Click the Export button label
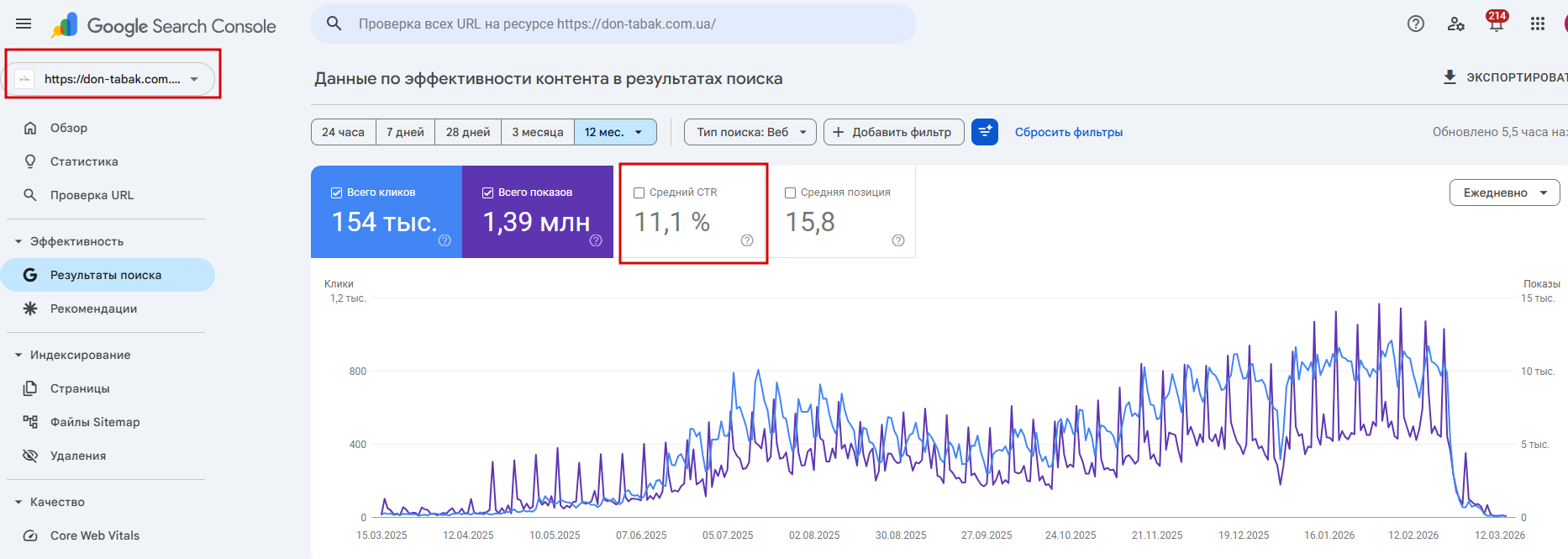 tap(1517, 77)
